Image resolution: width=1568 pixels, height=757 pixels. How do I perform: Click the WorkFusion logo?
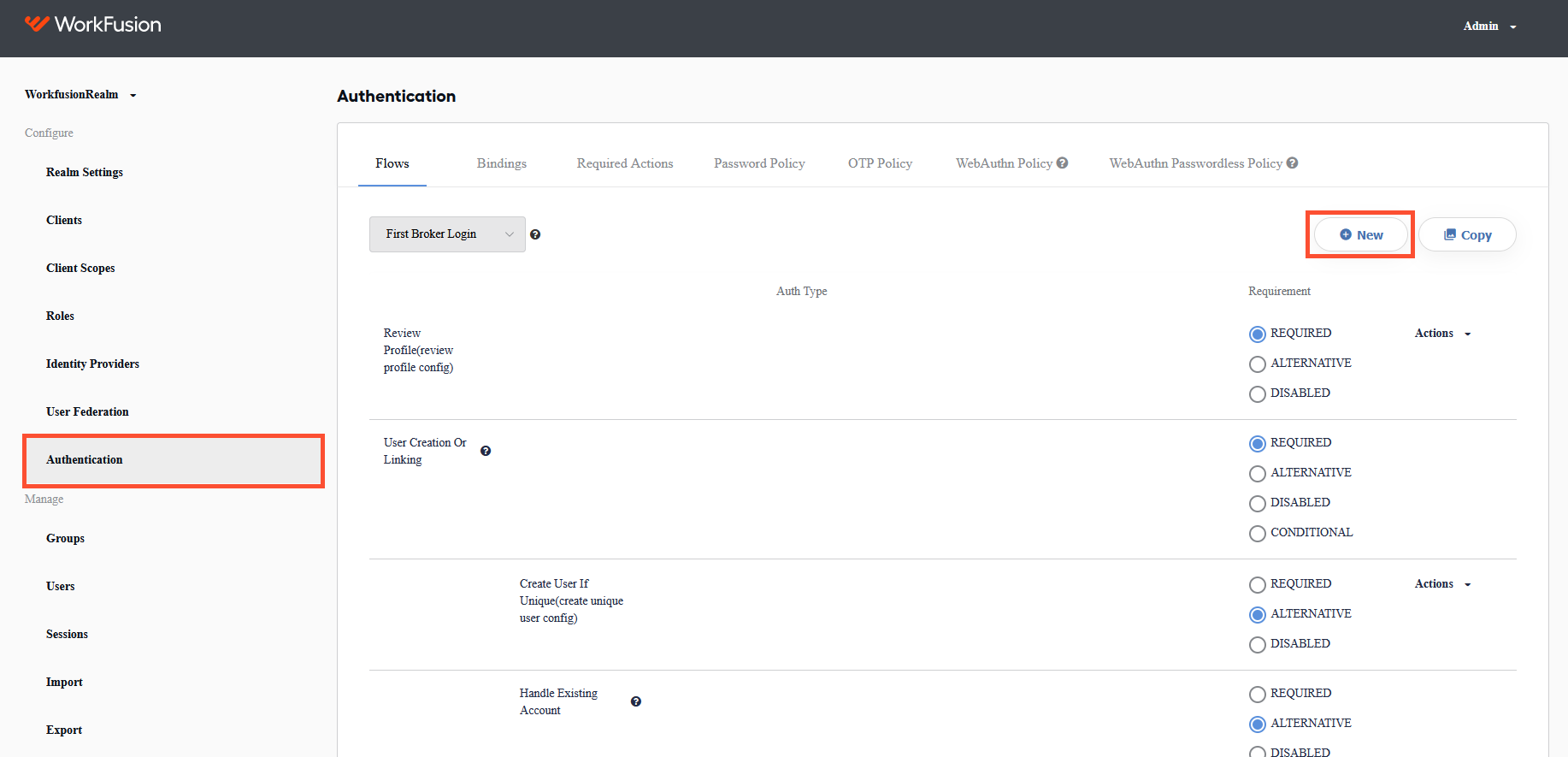(92, 24)
